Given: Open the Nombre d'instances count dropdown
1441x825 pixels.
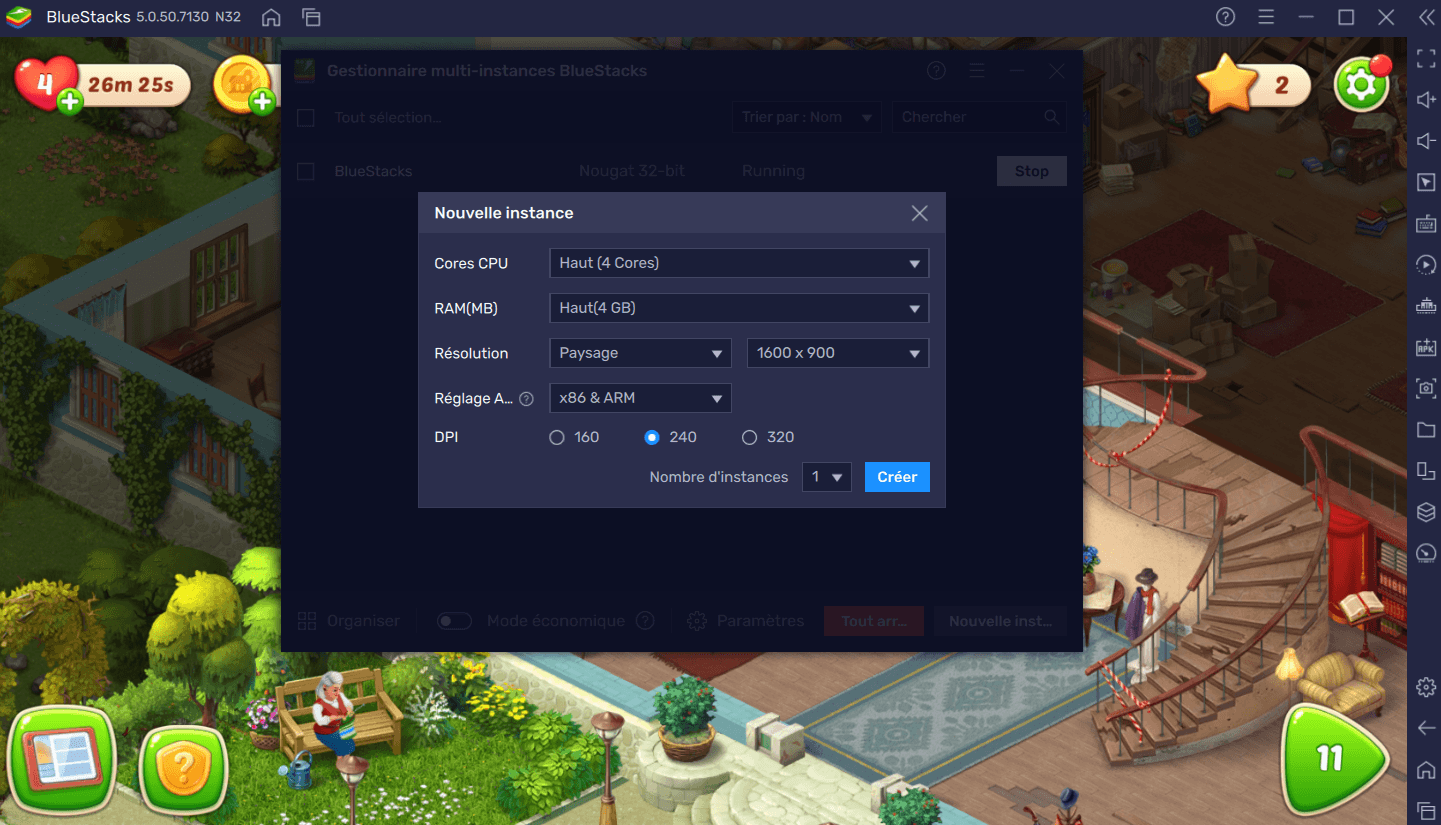Looking at the screenshot, I should [827, 477].
